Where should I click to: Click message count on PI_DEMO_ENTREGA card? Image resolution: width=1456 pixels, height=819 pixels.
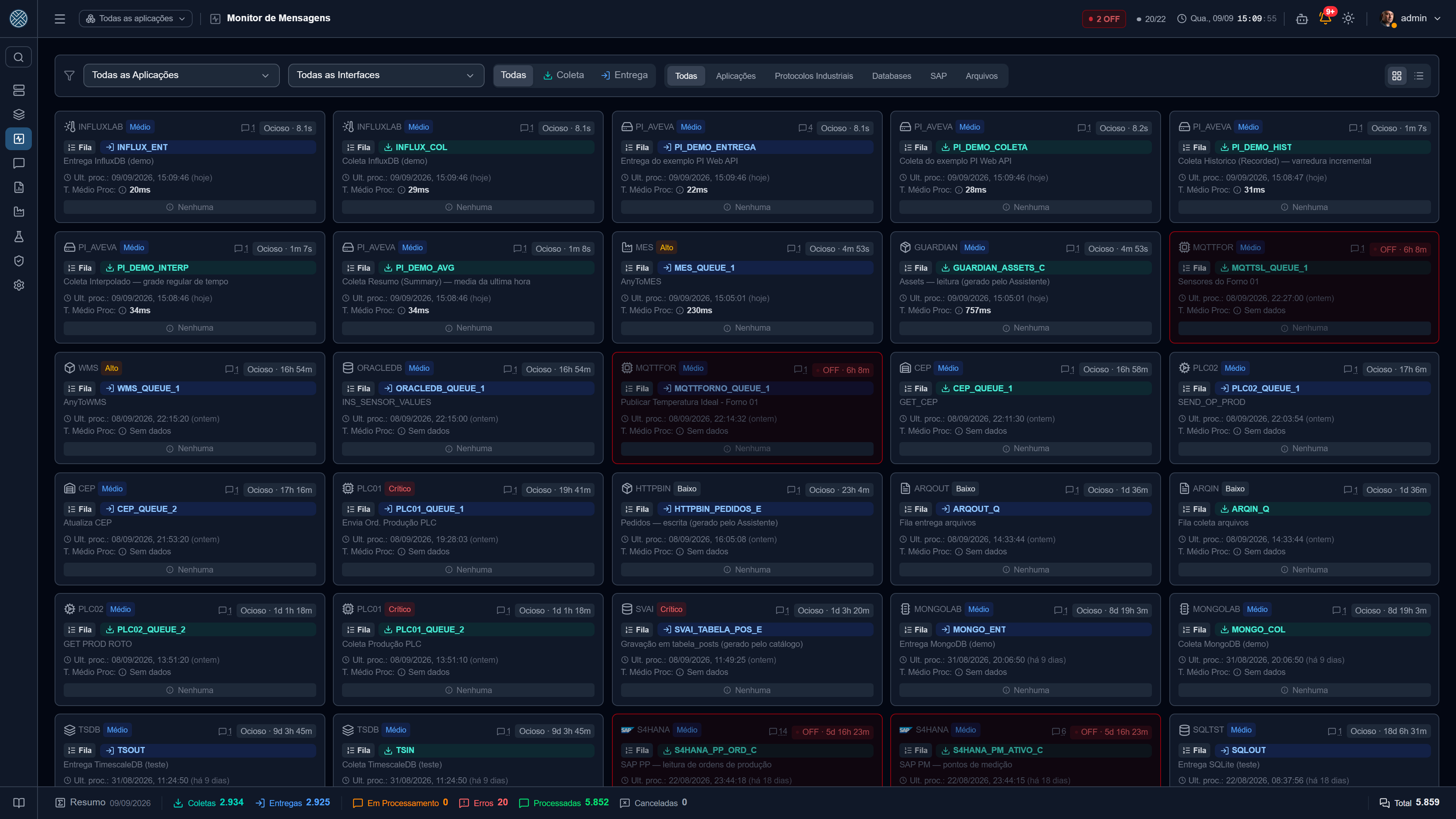tap(805, 128)
